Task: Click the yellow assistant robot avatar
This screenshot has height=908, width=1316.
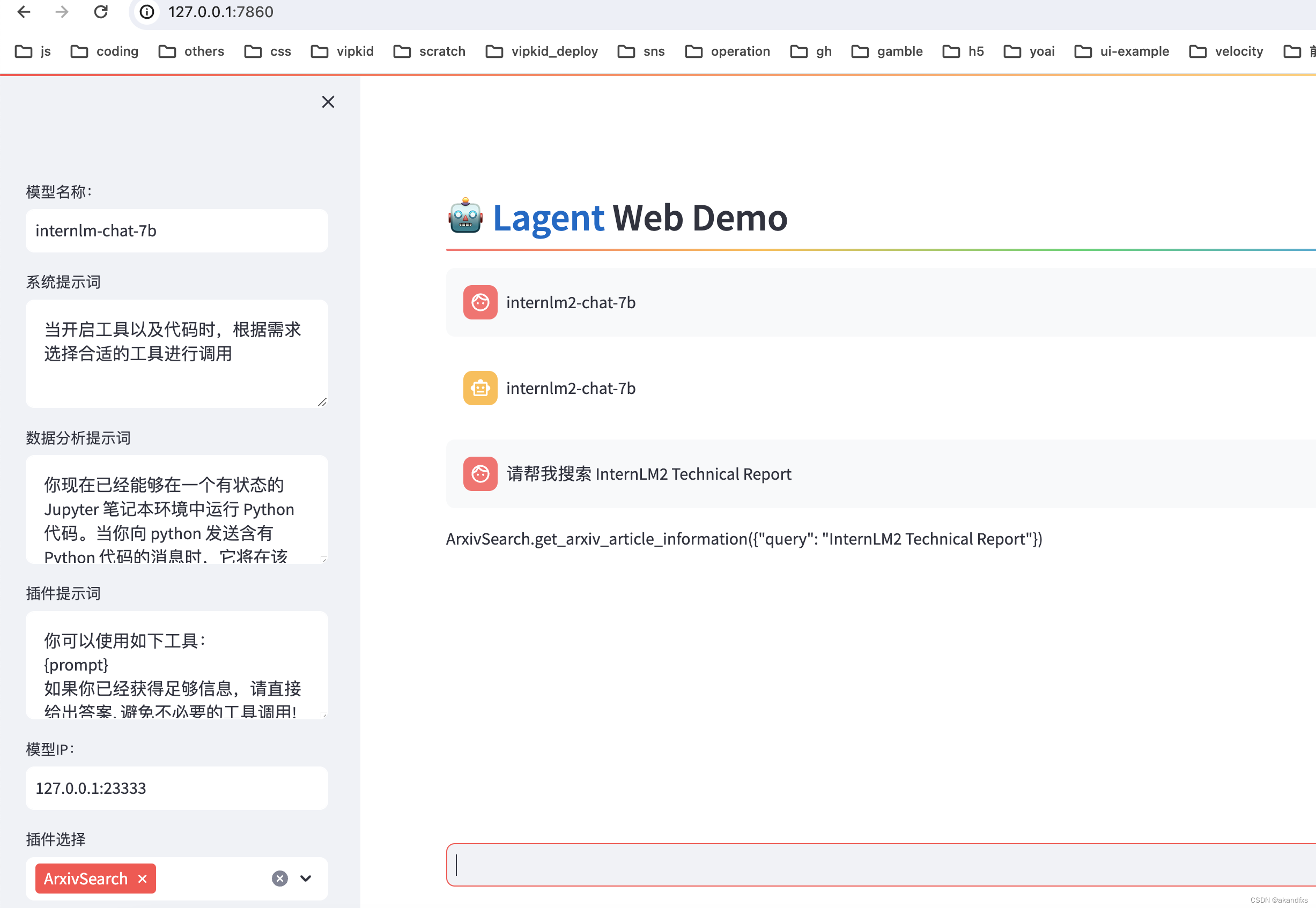Action: click(480, 388)
